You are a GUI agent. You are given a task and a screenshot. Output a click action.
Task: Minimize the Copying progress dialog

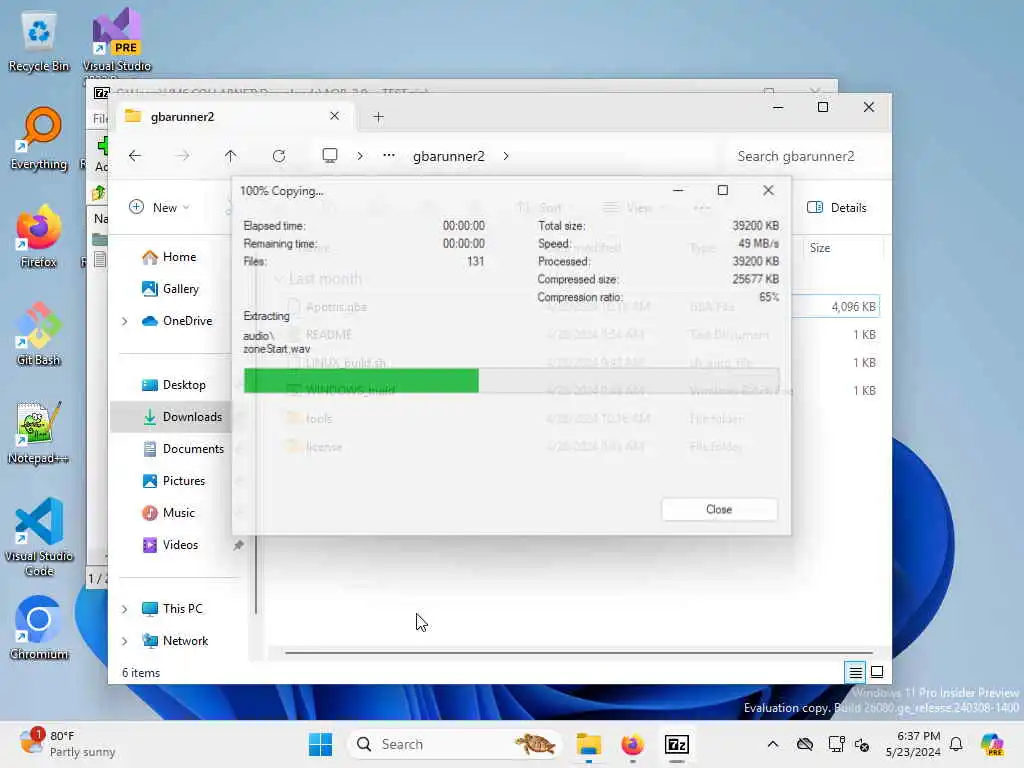pyautogui.click(x=678, y=190)
